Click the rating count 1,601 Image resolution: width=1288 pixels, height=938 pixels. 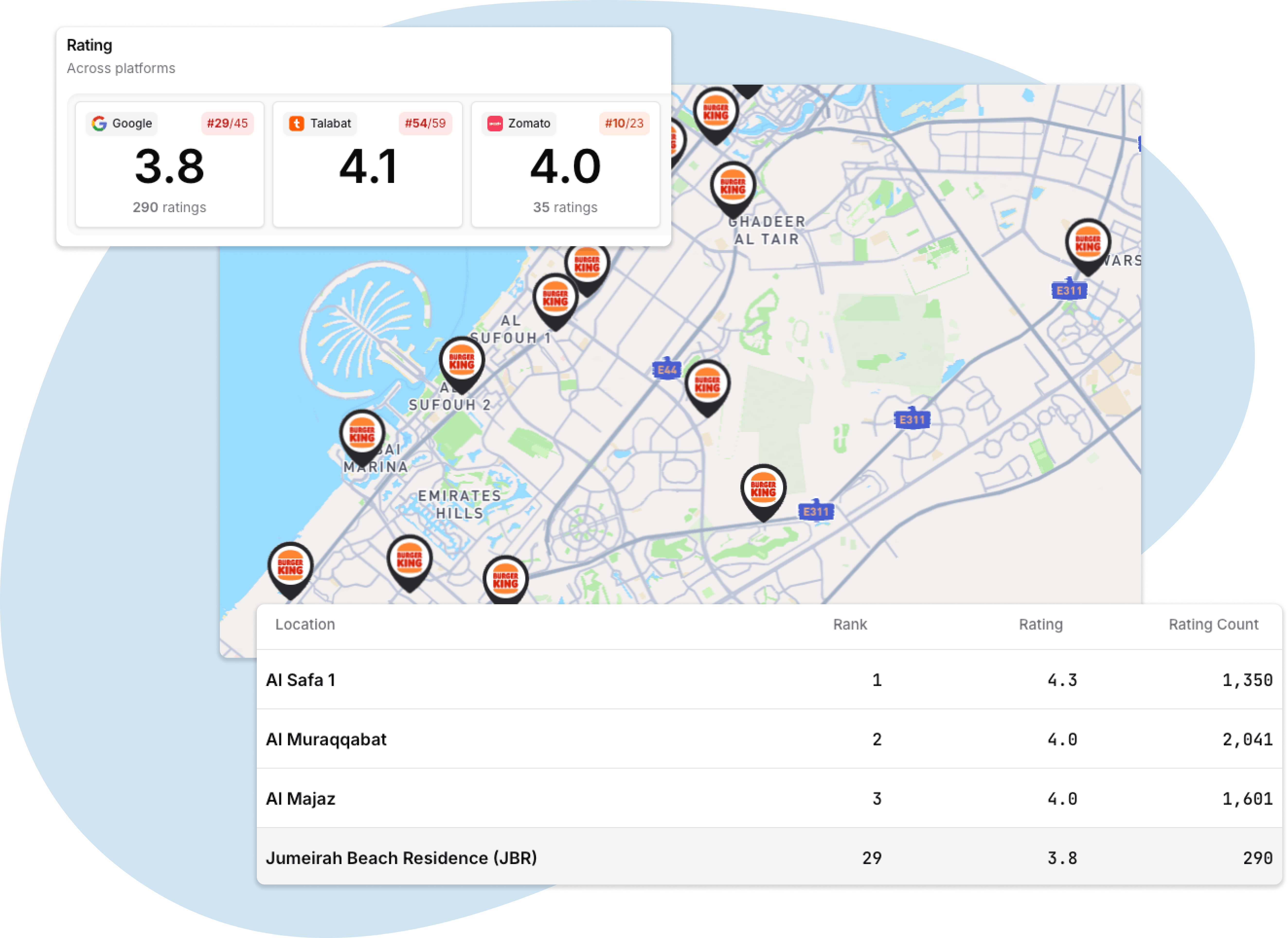tap(1247, 799)
